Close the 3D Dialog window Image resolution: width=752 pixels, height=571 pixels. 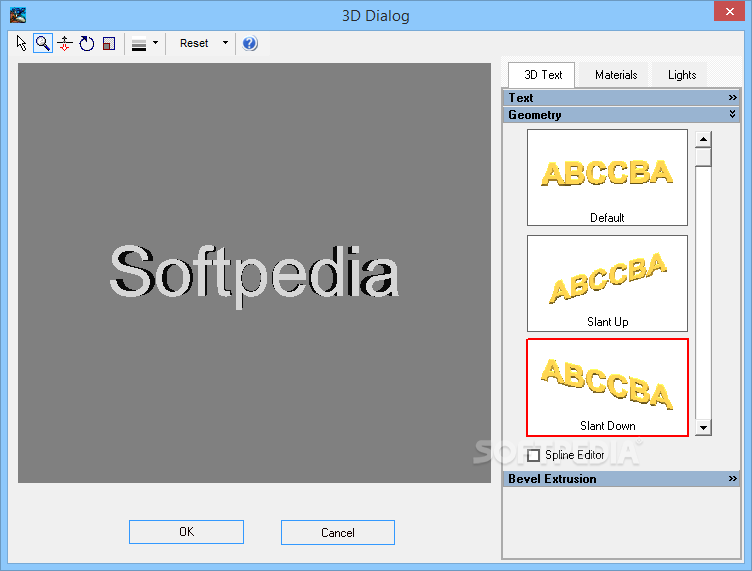[x=729, y=12]
